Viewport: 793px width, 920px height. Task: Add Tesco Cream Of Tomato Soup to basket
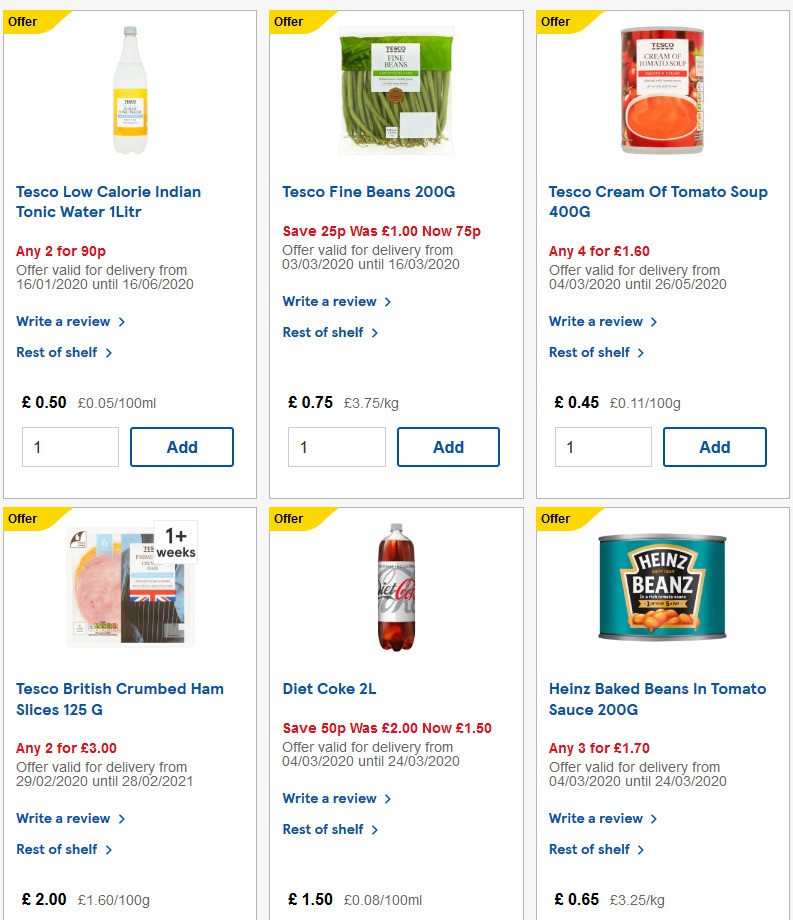click(714, 447)
